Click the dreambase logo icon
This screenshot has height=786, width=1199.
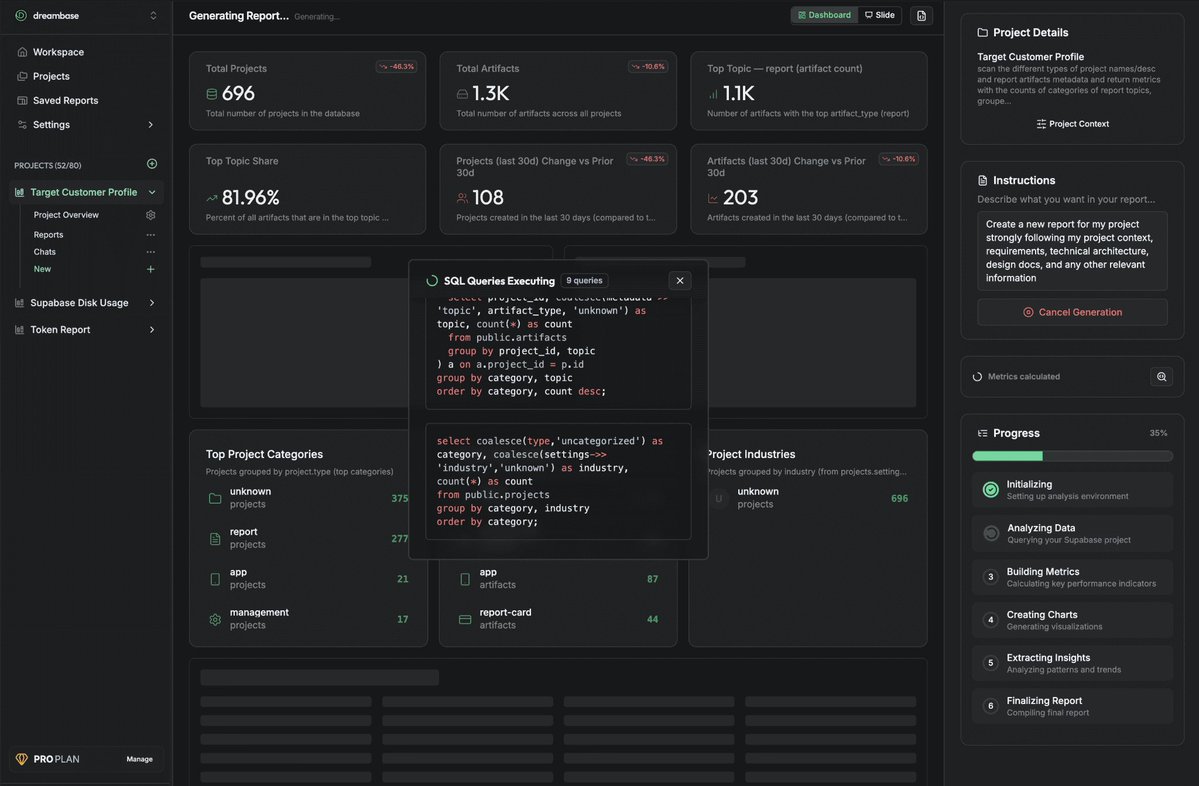click(21, 15)
